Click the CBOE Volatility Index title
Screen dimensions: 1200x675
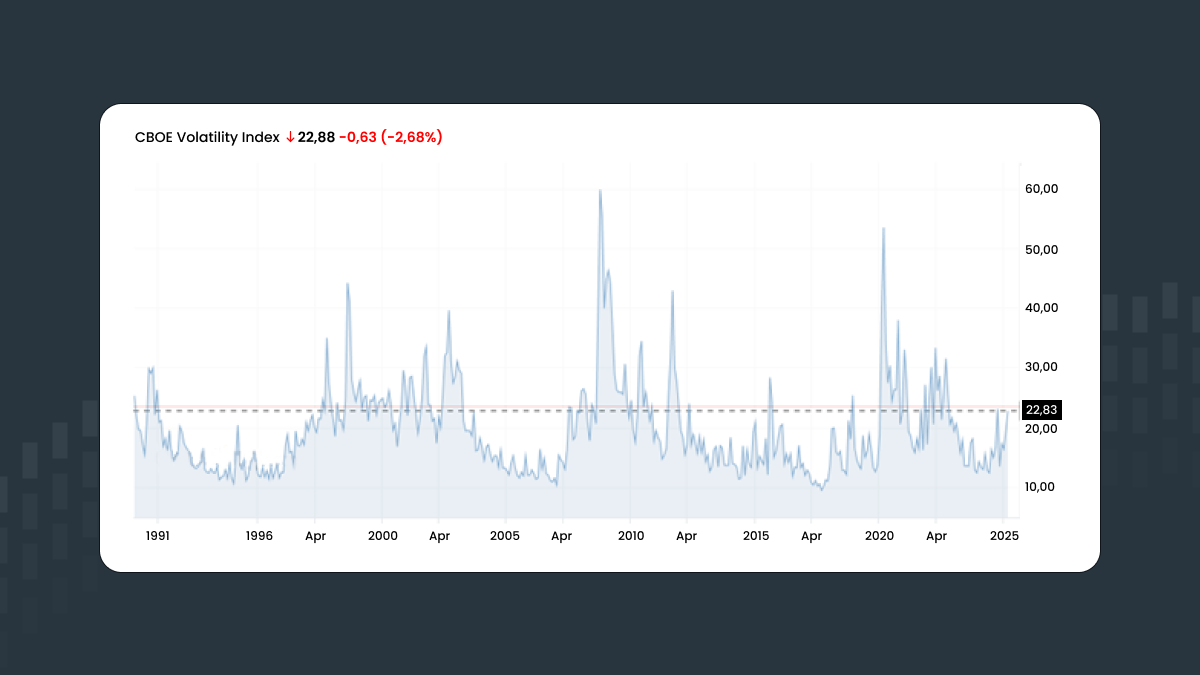tap(207, 137)
